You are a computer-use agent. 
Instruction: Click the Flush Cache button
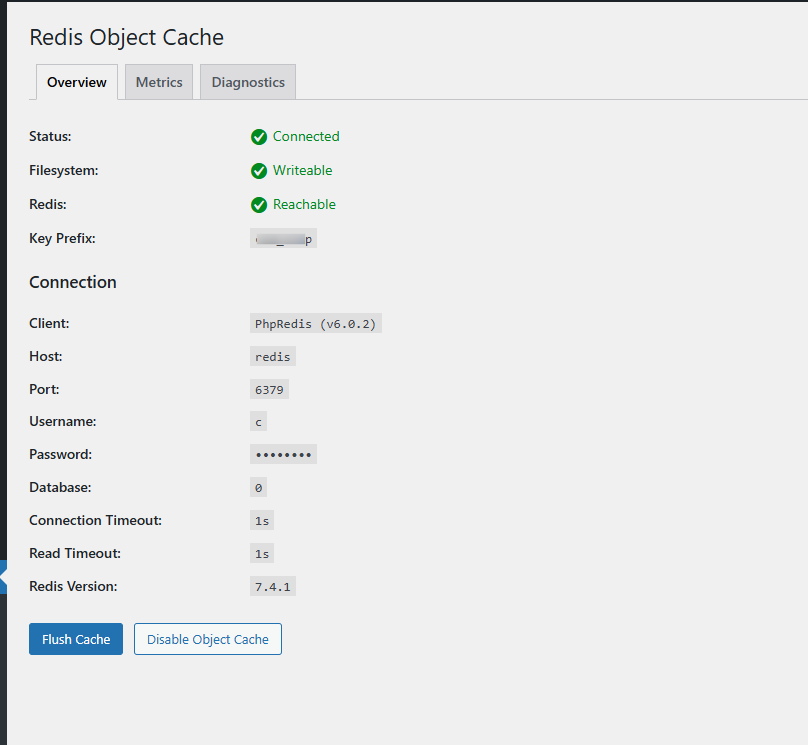[x=76, y=639]
